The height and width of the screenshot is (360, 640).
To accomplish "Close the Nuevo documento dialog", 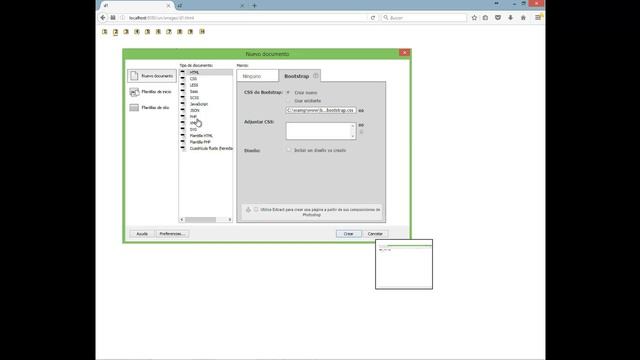I will point(404,53).
